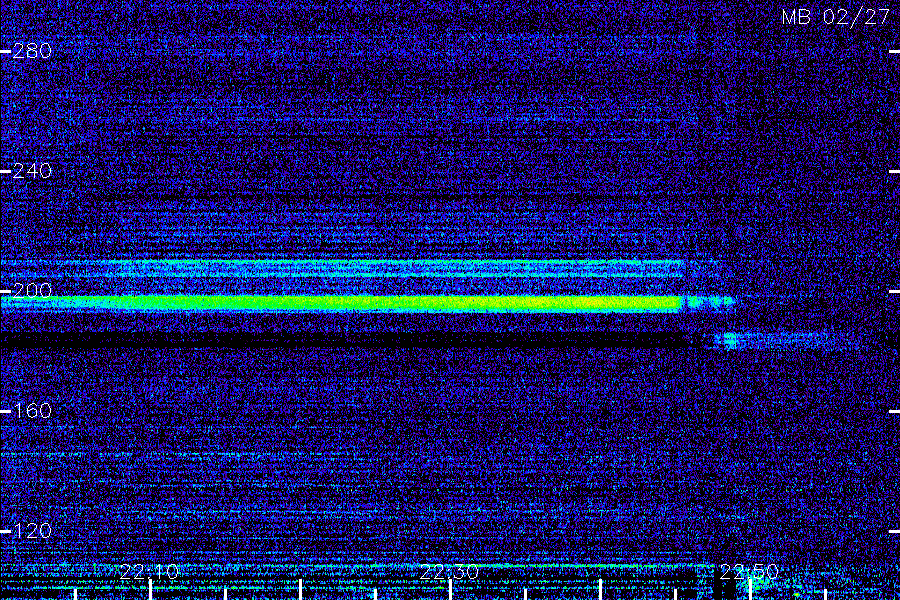
Task: Click the 22.10 time axis label
Action: tap(149, 571)
